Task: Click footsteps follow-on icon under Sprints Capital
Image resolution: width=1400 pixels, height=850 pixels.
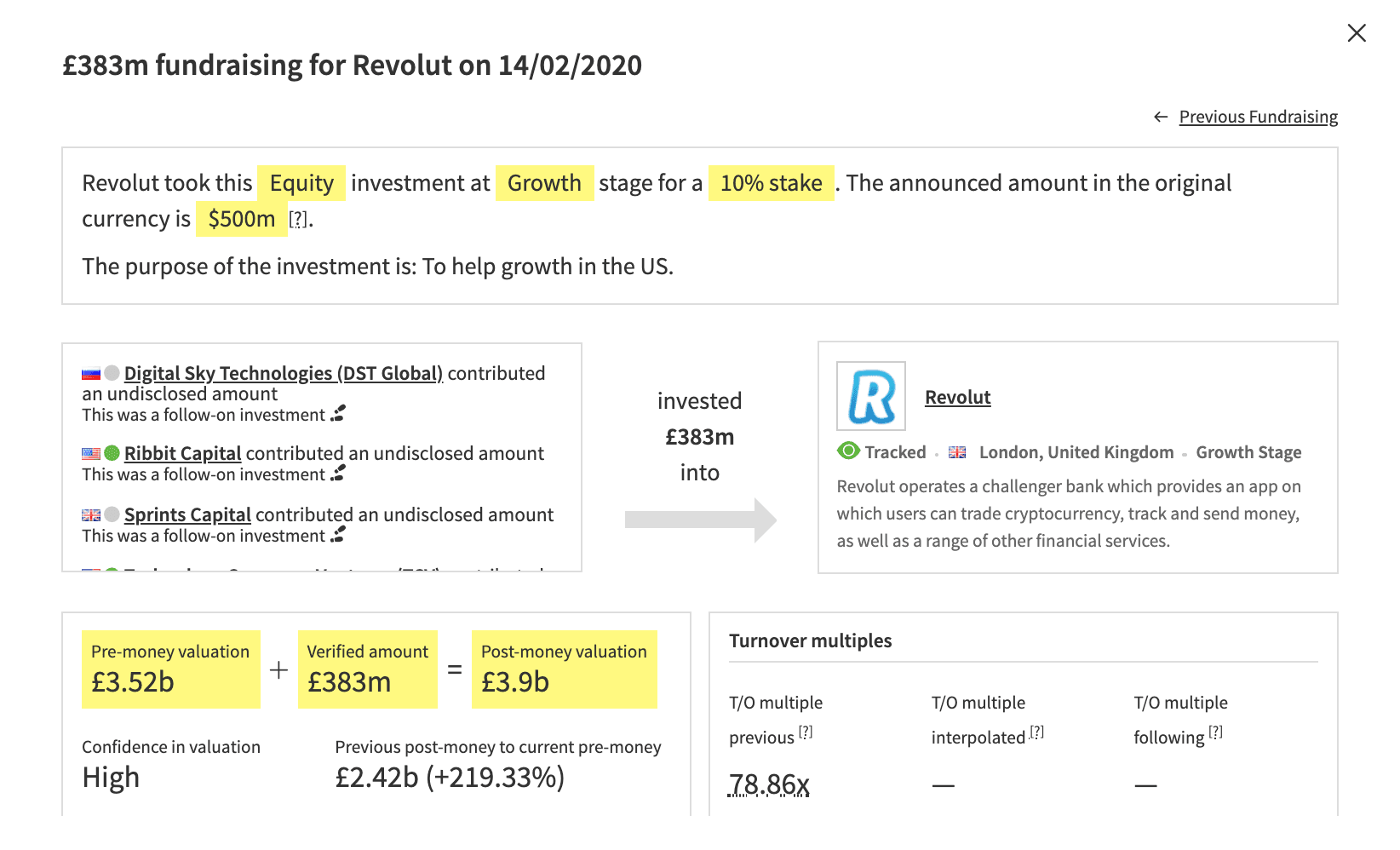Action: (338, 535)
